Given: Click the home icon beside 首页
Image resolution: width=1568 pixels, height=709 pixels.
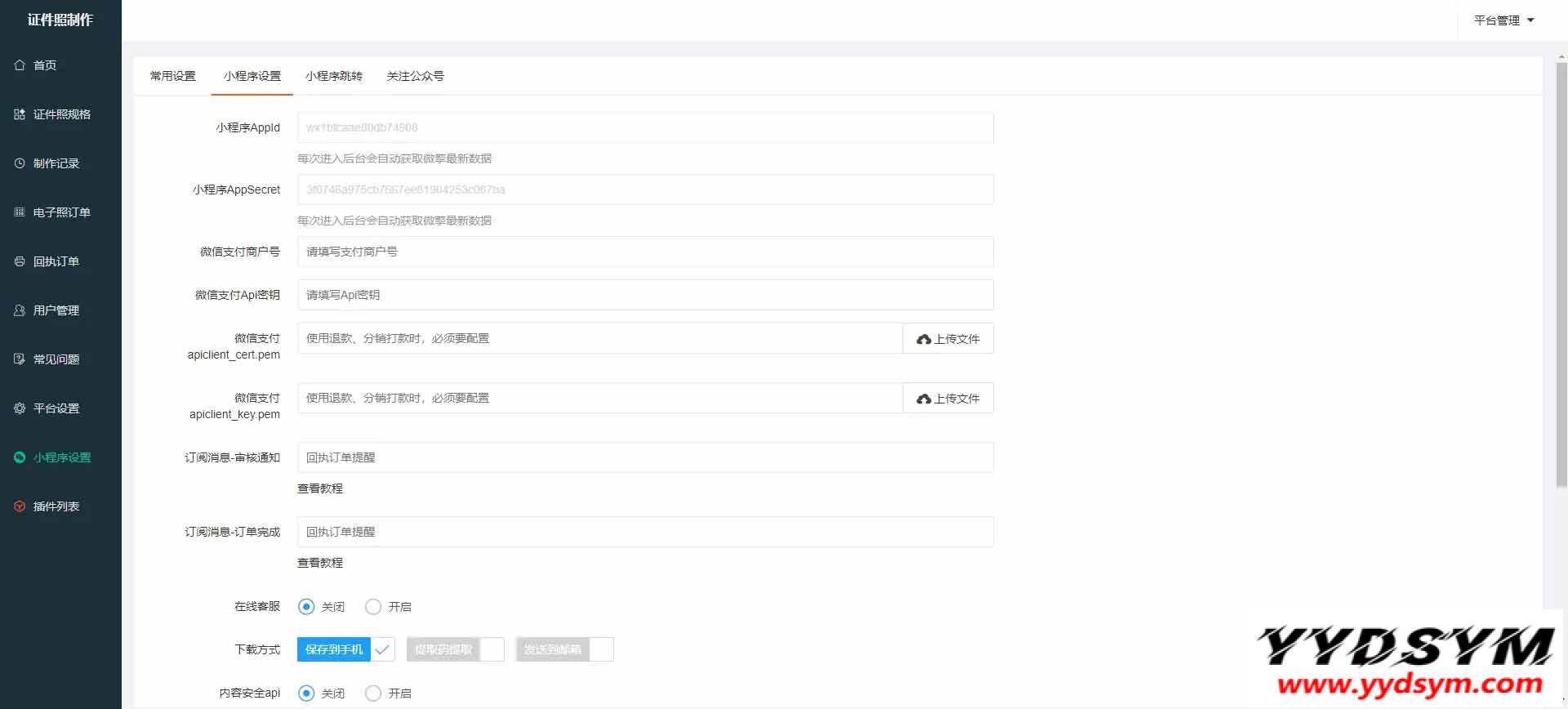Looking at the screenshot, I should (20, 65).
